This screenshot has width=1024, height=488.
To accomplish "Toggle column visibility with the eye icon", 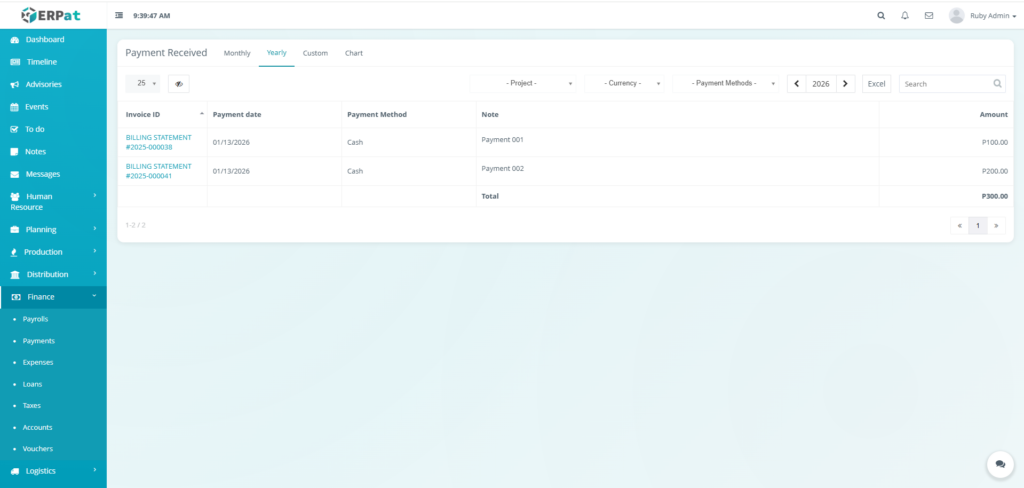I will 179,84.
